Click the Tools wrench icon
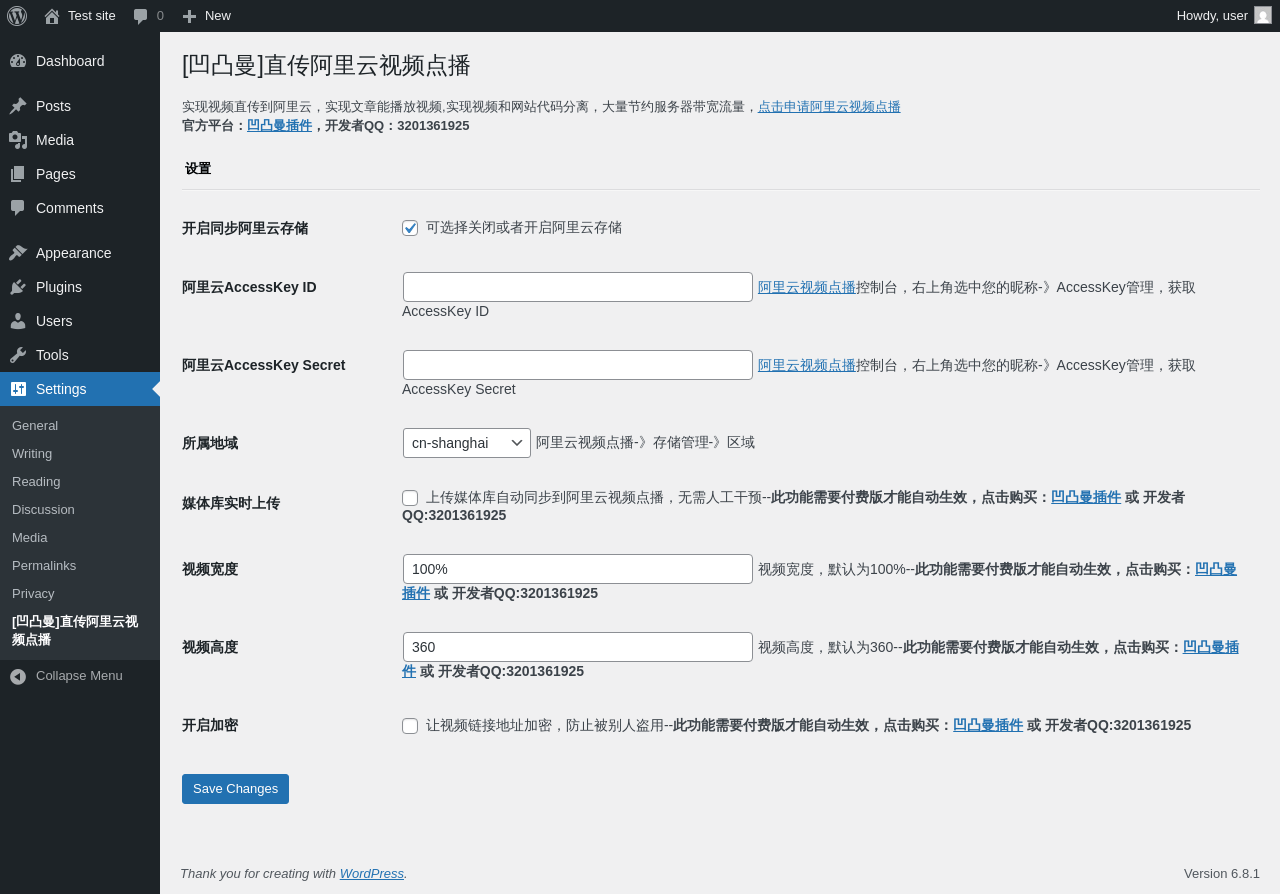 pos(18,355)
